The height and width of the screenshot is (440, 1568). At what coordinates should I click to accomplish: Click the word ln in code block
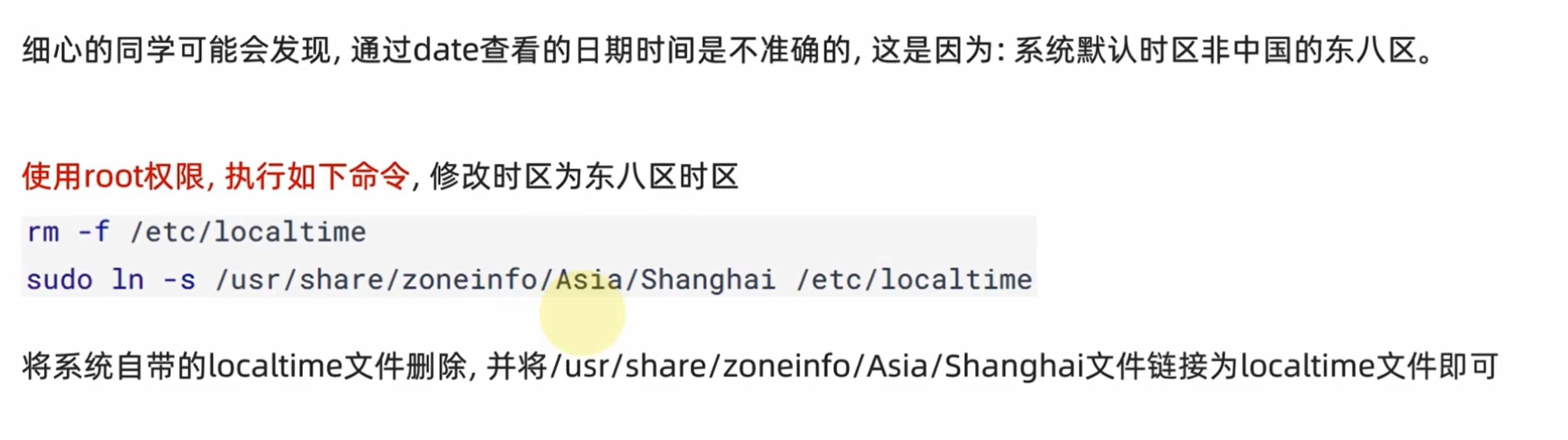(x=128, y=280)
